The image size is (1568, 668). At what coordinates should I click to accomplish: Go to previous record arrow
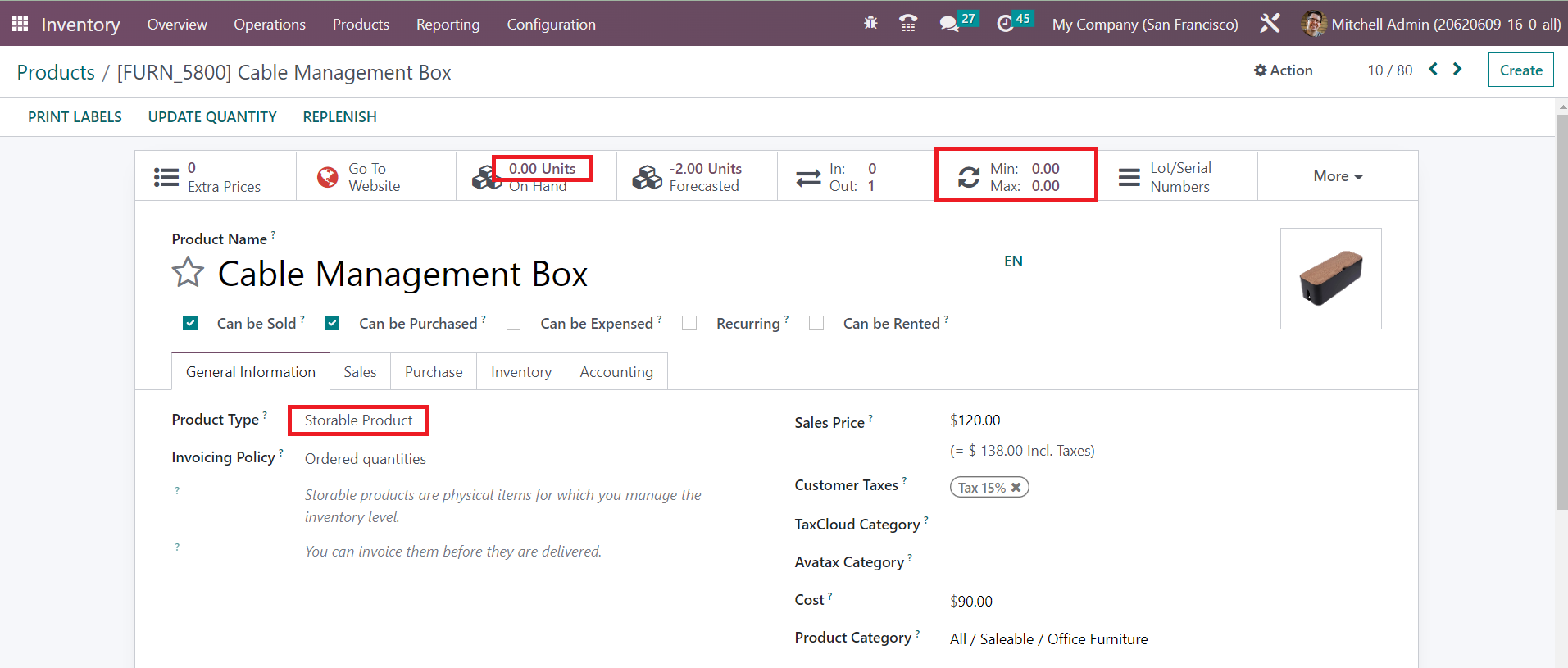click(x=1433, y=70)
